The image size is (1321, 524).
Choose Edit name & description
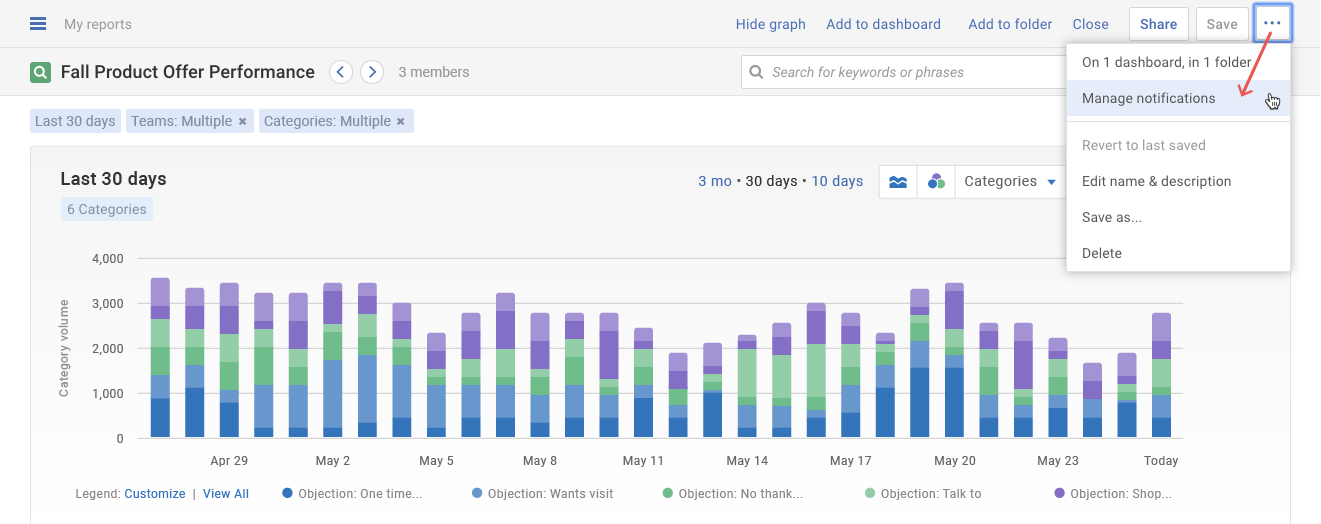1156,181
